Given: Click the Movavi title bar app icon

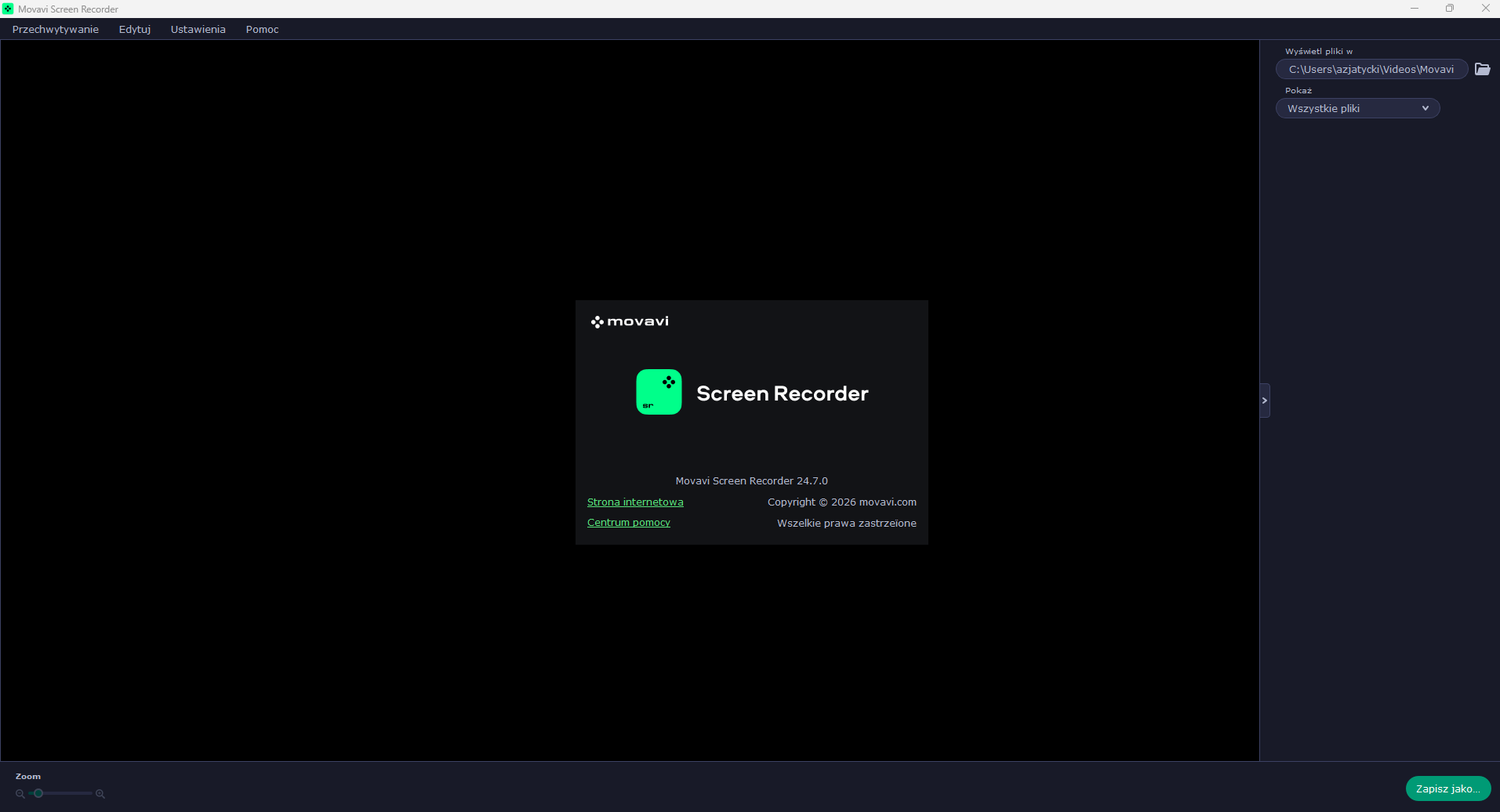Looking at the screenshot, I should [8, 9].
